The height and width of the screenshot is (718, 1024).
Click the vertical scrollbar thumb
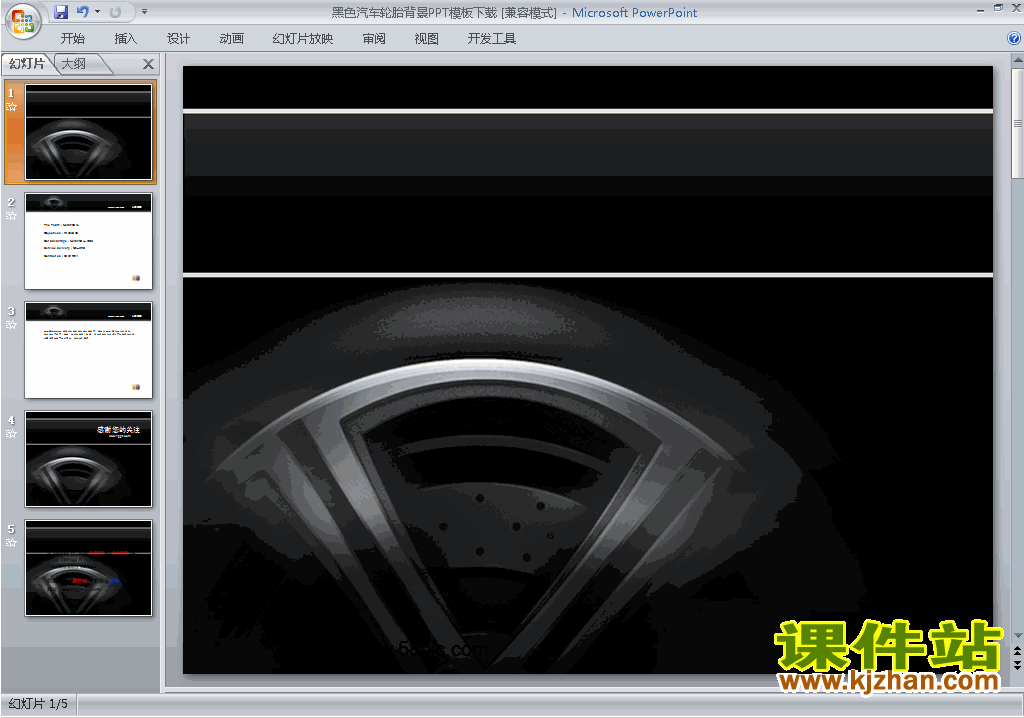pyautogui.click(x=1017, y=122)
